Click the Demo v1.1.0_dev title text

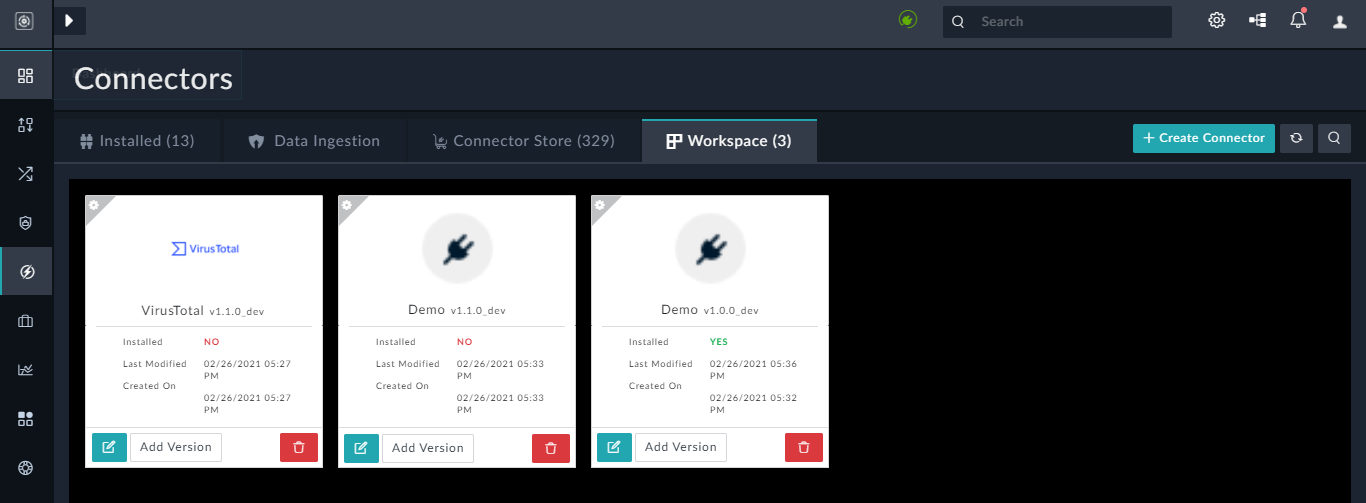coord(457,310)
